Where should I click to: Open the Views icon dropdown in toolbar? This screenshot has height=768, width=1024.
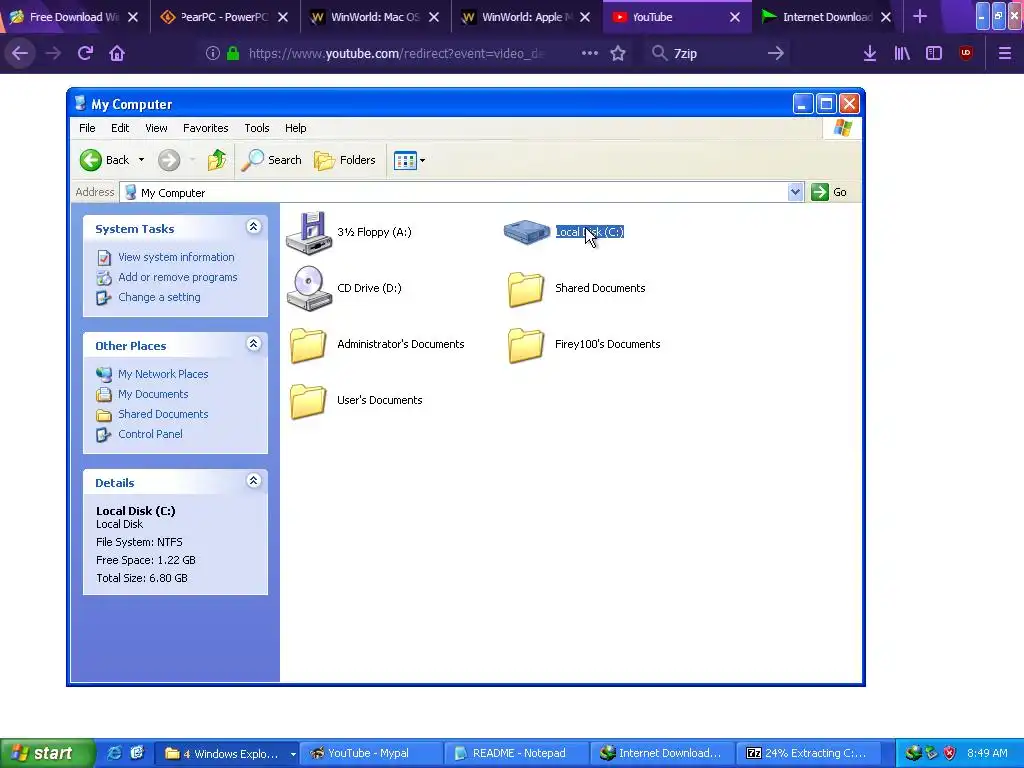coord(409,160)
